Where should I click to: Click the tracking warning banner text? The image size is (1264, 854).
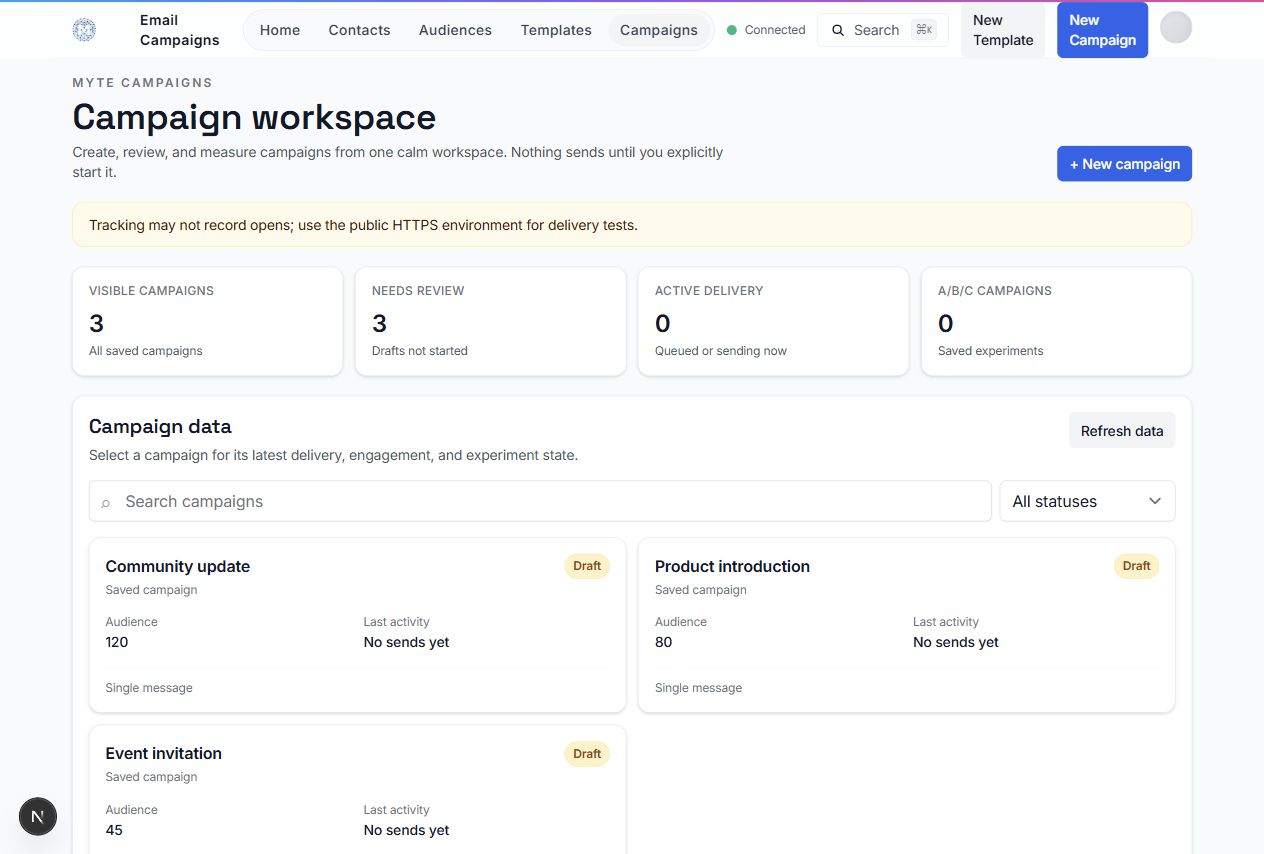[363, 225]
